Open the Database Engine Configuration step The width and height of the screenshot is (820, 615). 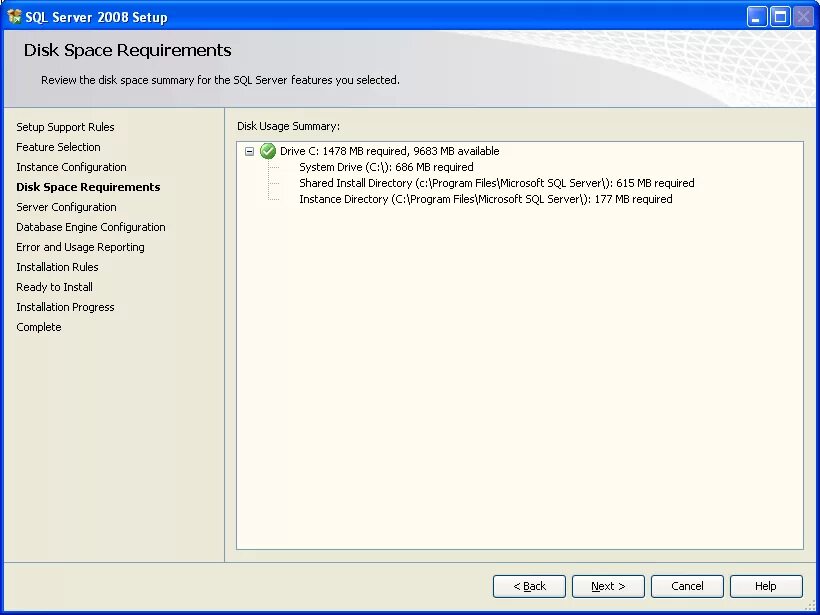click(91, 227)
